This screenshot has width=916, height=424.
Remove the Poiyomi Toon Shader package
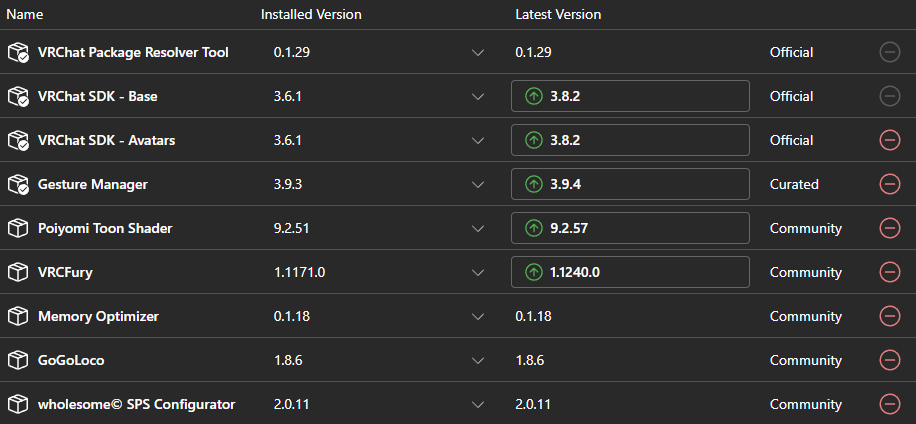(889, 228)
